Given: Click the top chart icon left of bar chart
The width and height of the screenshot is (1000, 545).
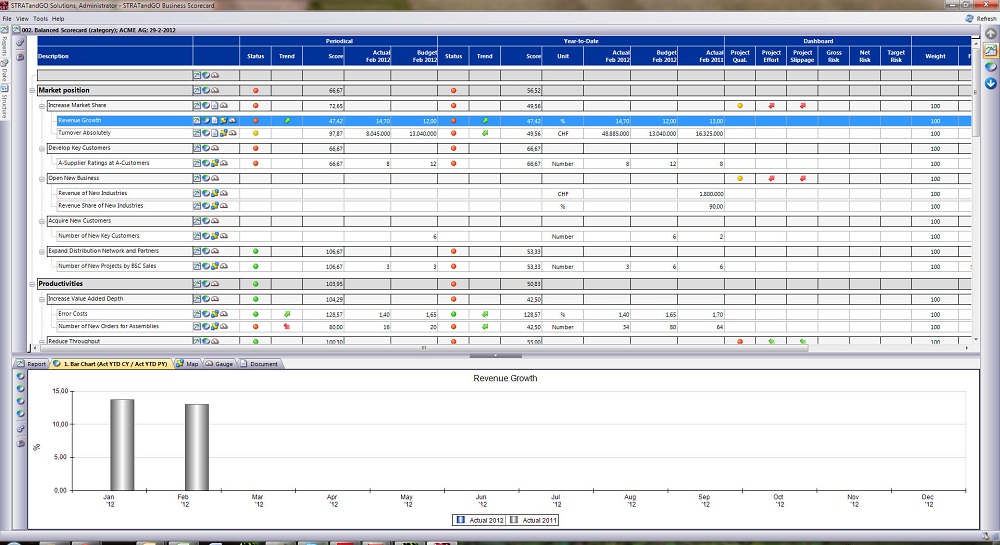Looking at the screenshot, I should point(19,376).
